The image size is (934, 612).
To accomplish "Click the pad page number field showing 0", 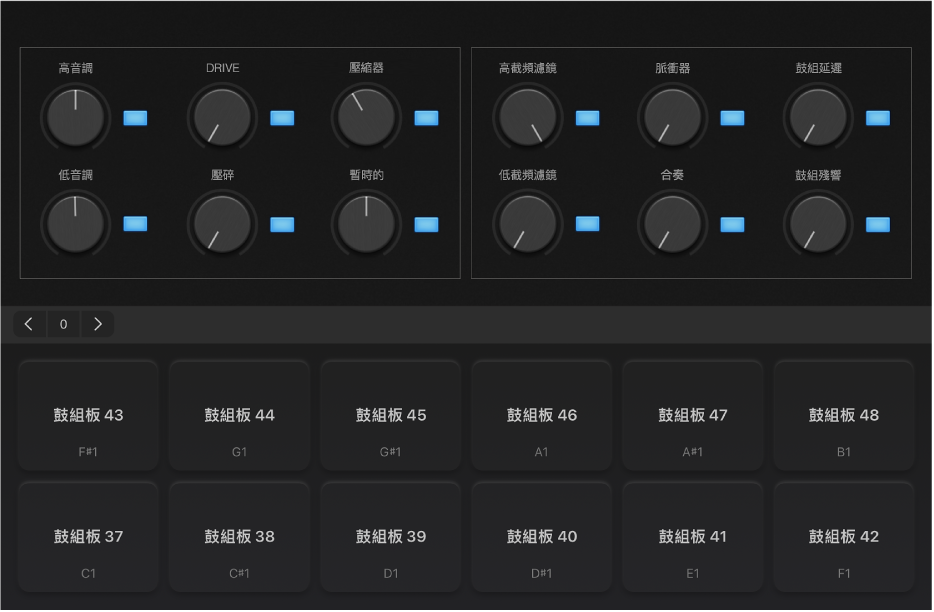I will [x=63, y=324].
